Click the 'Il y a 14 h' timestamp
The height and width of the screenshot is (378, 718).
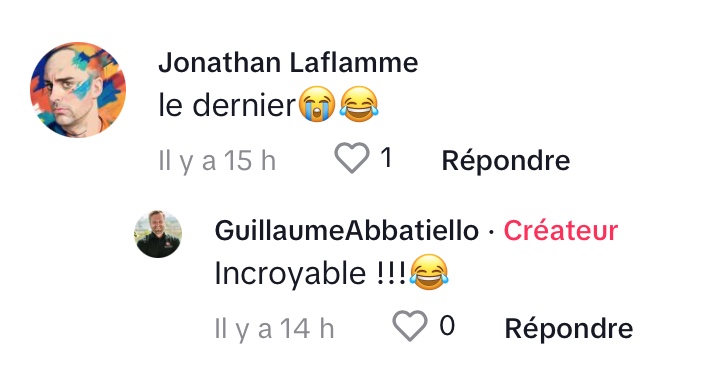[x=274, y=329]
